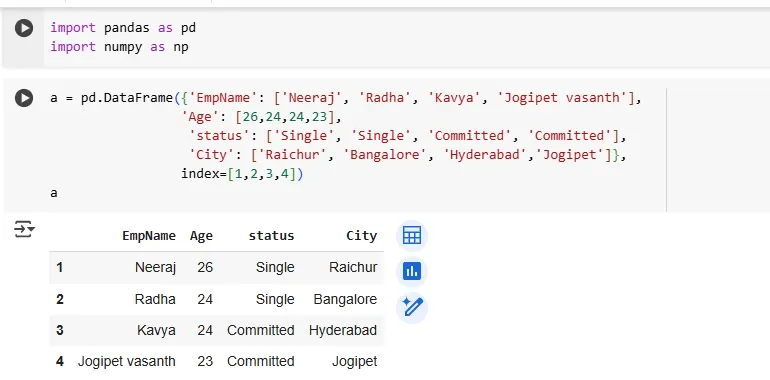Click Single status in Neeraj row
Image resolution: width=770 pixels, height=380 pixels.
pos(275,268)
